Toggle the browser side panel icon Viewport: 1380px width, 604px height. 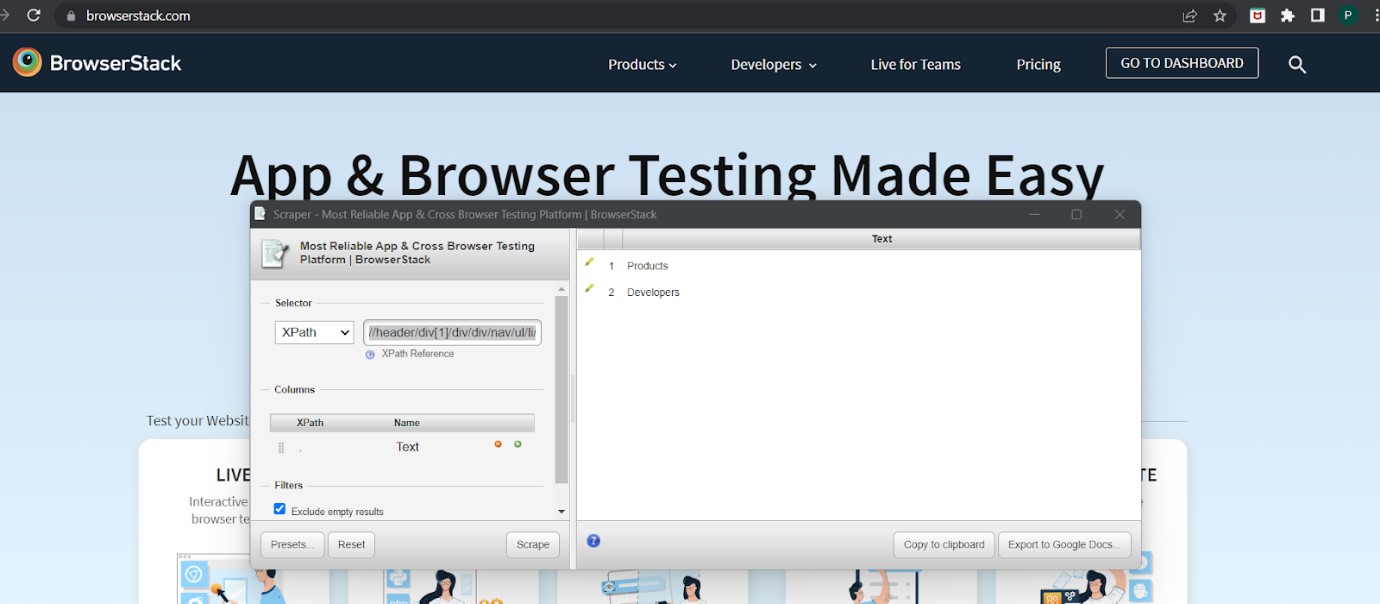[1318, 16]
